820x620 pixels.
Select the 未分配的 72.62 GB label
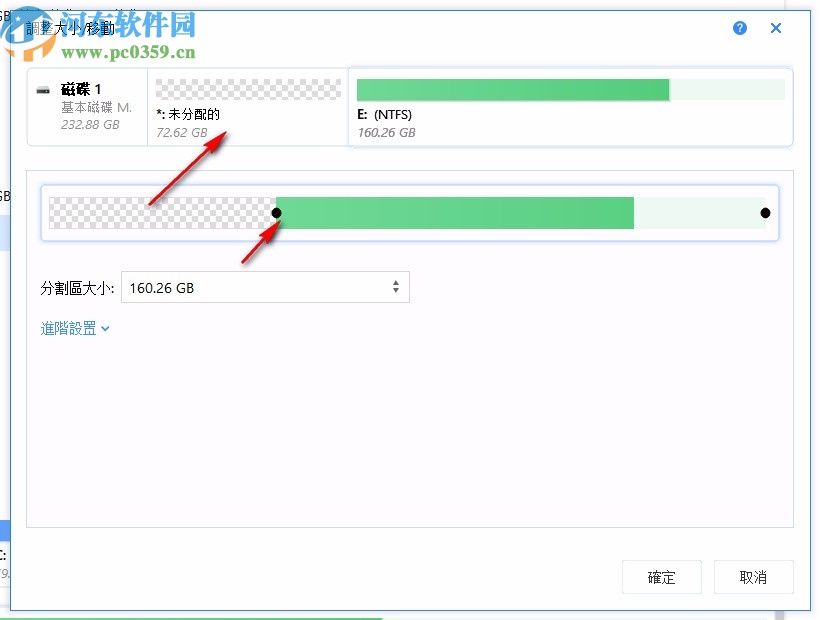tap(185, 120)
